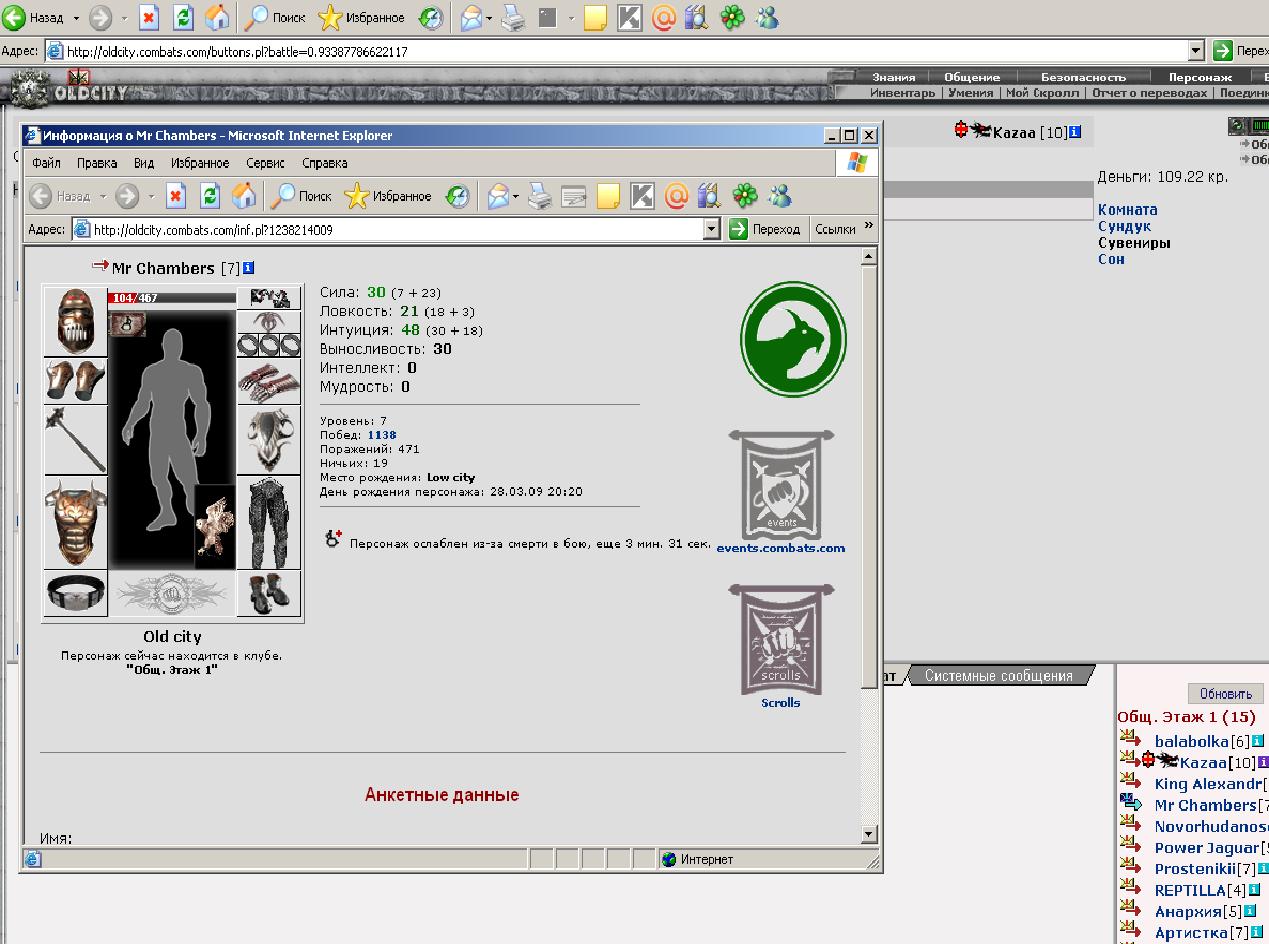Viewport: 1269px width, 944px height.
Task: Click the belt equipment slot icon
Action: pyautogui.click(x=75, y=593)
